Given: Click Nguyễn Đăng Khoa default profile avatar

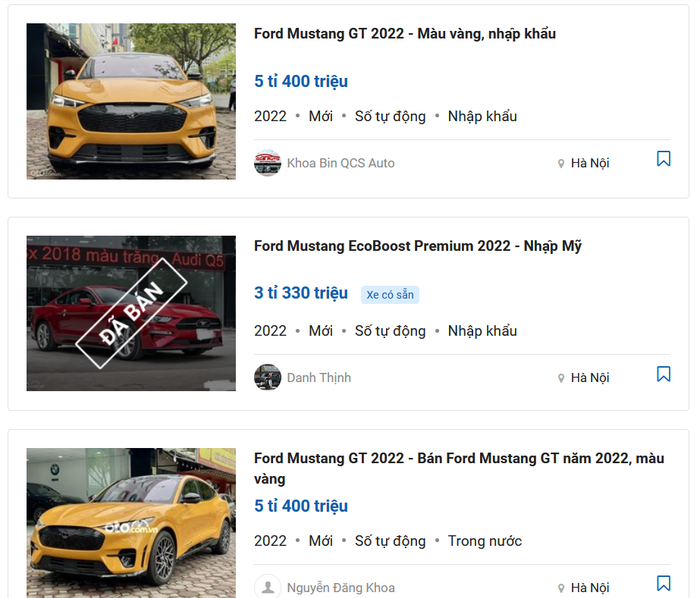Looking at the screenshot, I should pos(267,587).
